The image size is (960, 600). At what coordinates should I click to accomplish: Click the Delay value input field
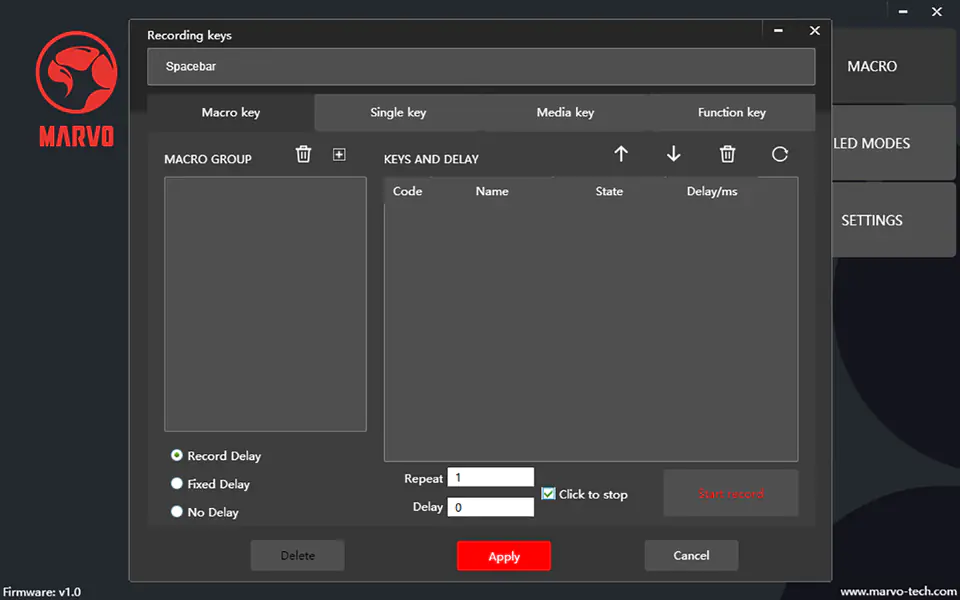[x=490, y=507]
